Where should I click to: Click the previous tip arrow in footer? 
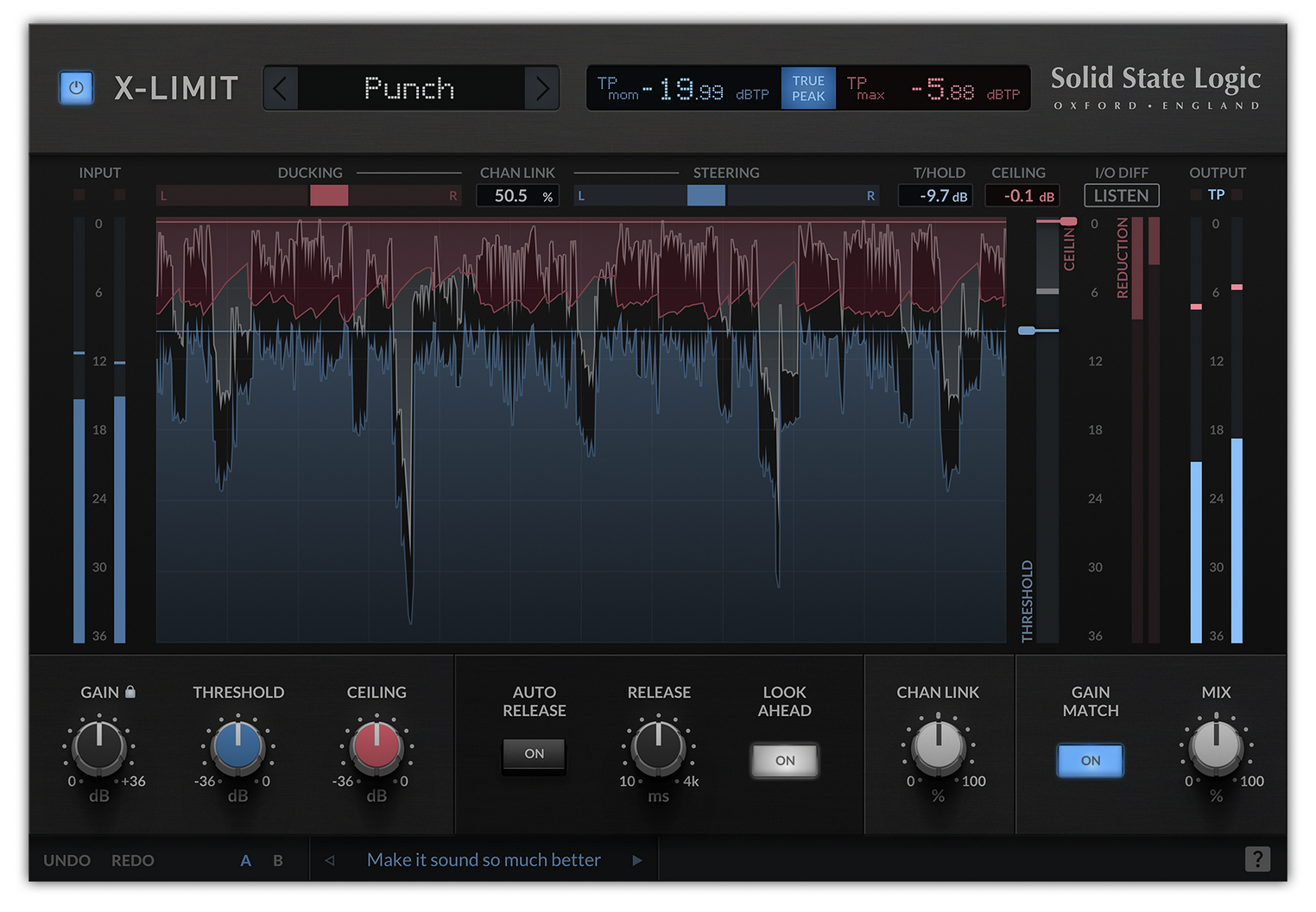coord(329,860)
